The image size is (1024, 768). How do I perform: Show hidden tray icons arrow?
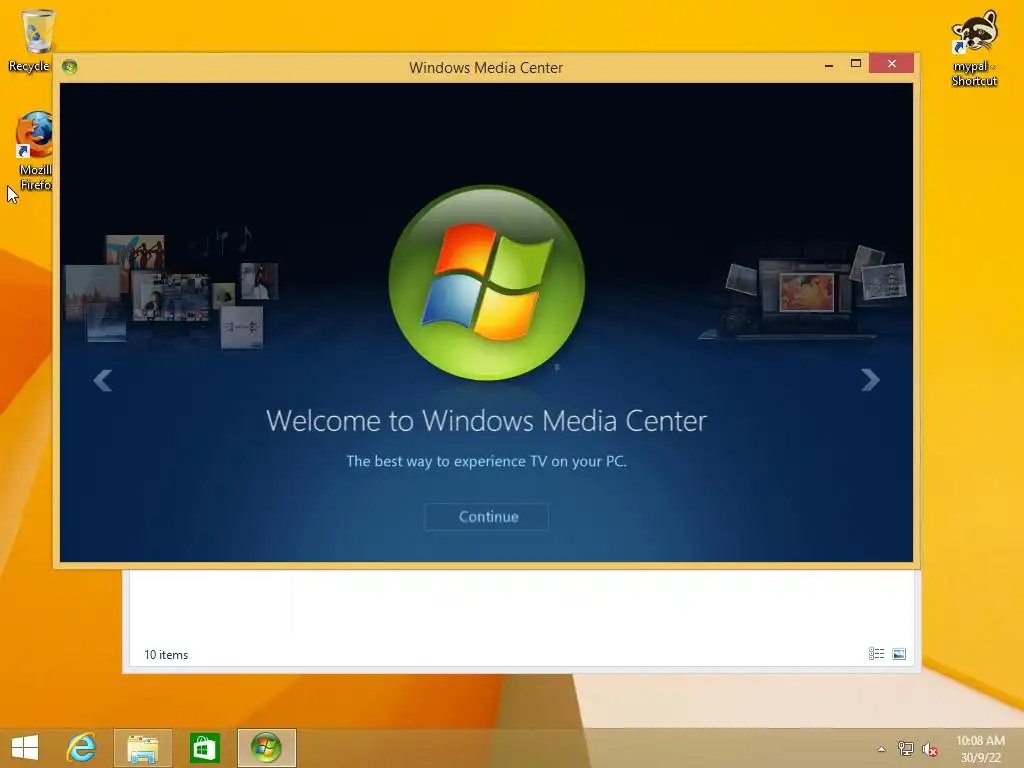pos(882,749)
